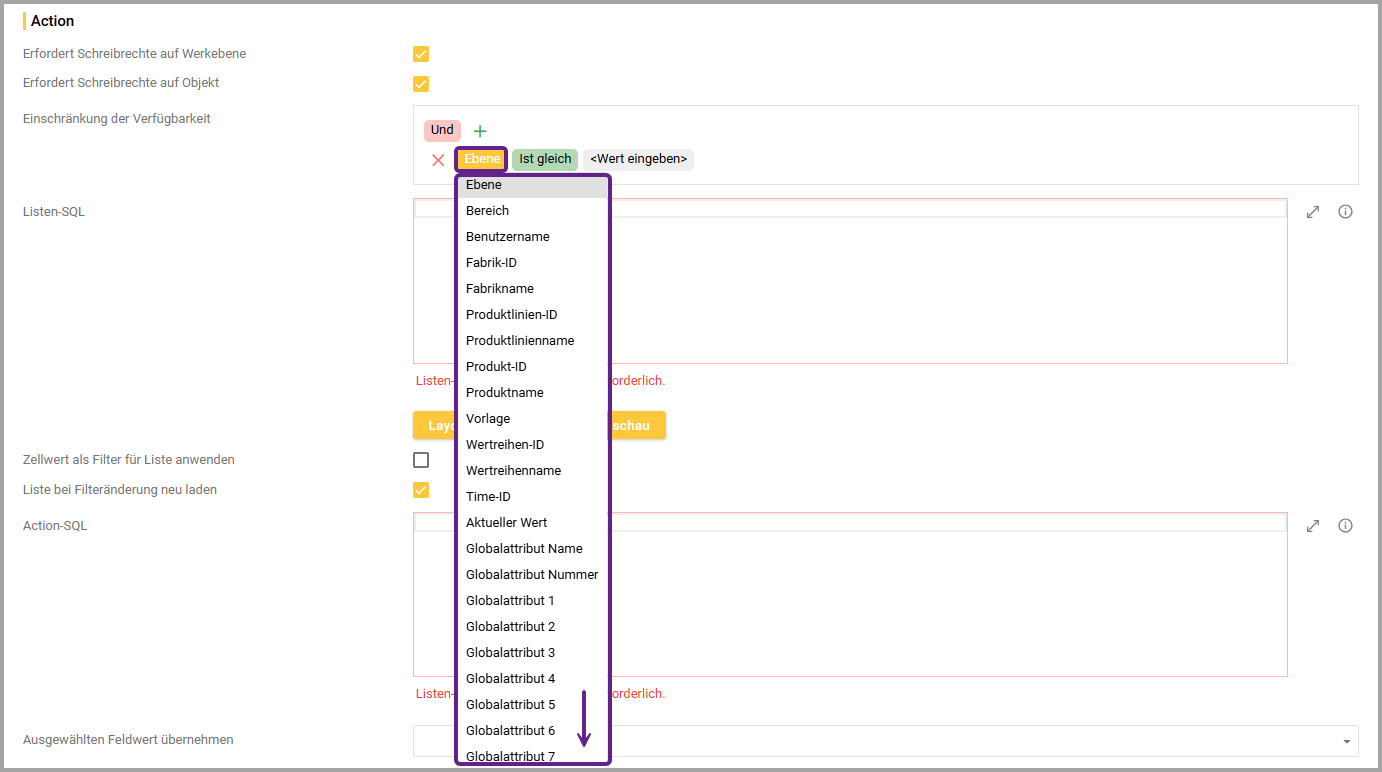The width and height of the screenshot is (1382, 772).
Task: Toggle 'Liste bei Filteränderung neu laden' checkbox
Action: pyautogui.click(x=421, y=490)
